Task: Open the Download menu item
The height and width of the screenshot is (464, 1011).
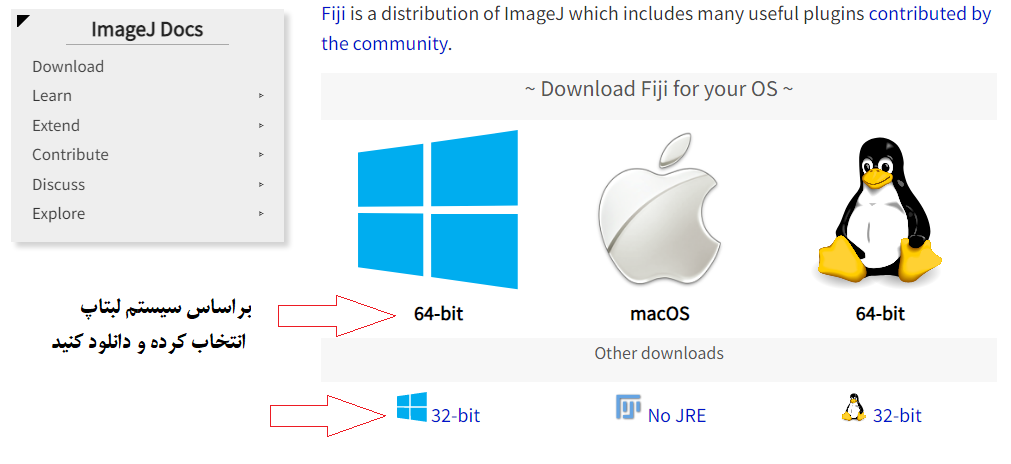Action: tap(68, 66)
